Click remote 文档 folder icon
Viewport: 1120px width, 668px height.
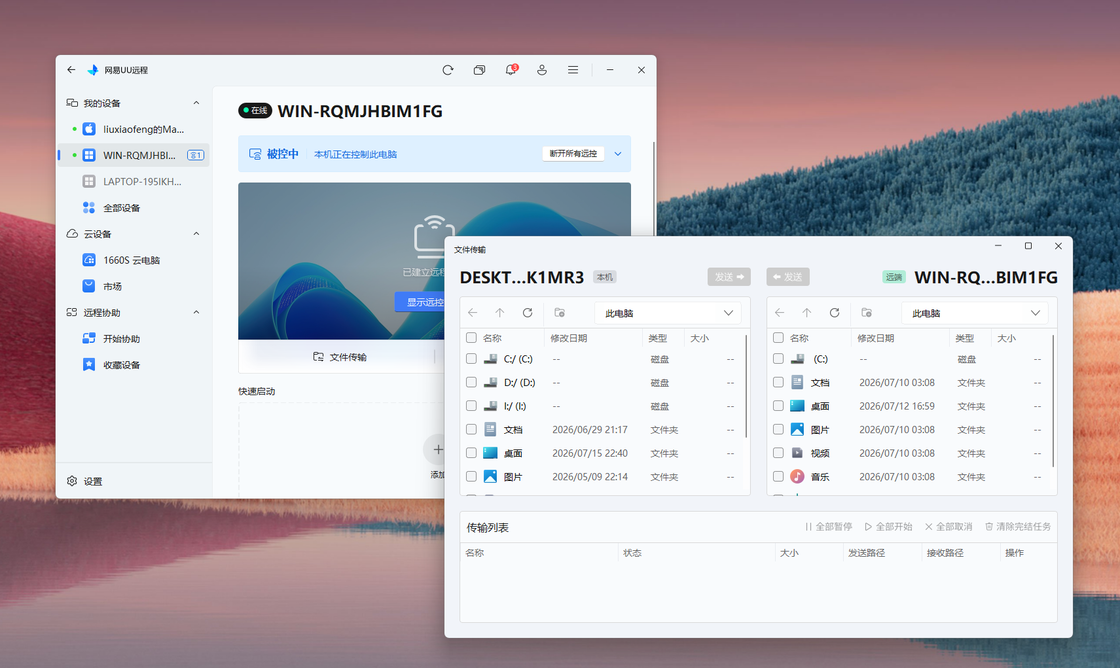[797, 382]
